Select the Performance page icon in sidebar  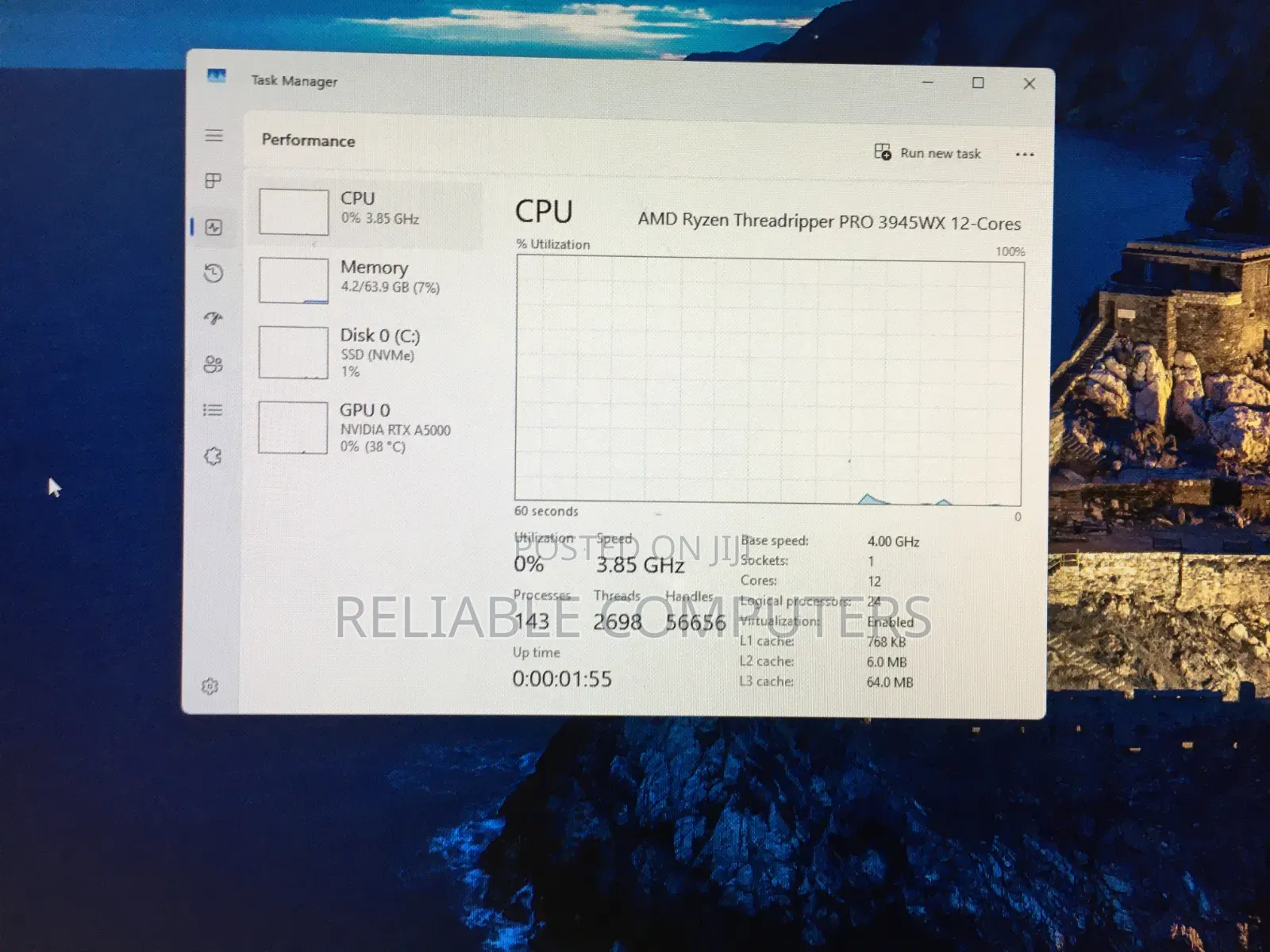(x=214, y=228)
